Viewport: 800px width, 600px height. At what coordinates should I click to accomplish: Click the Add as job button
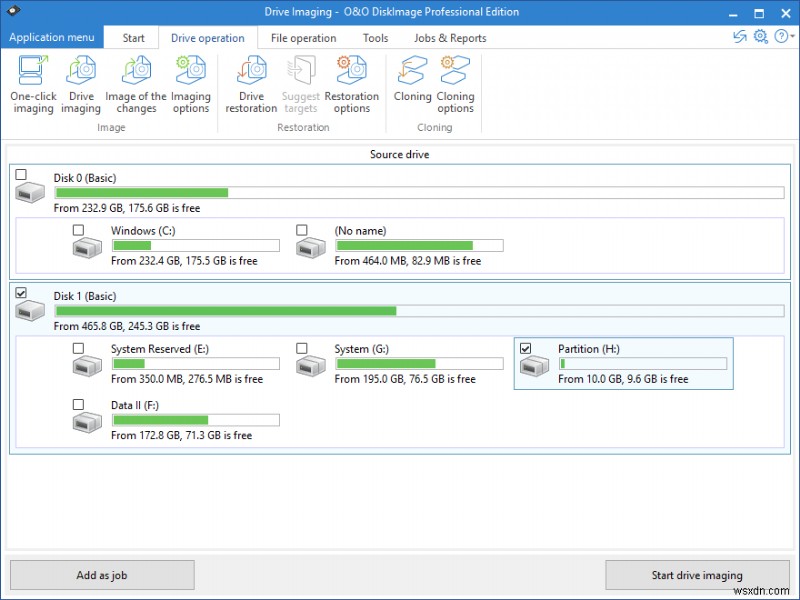(101, 575)
